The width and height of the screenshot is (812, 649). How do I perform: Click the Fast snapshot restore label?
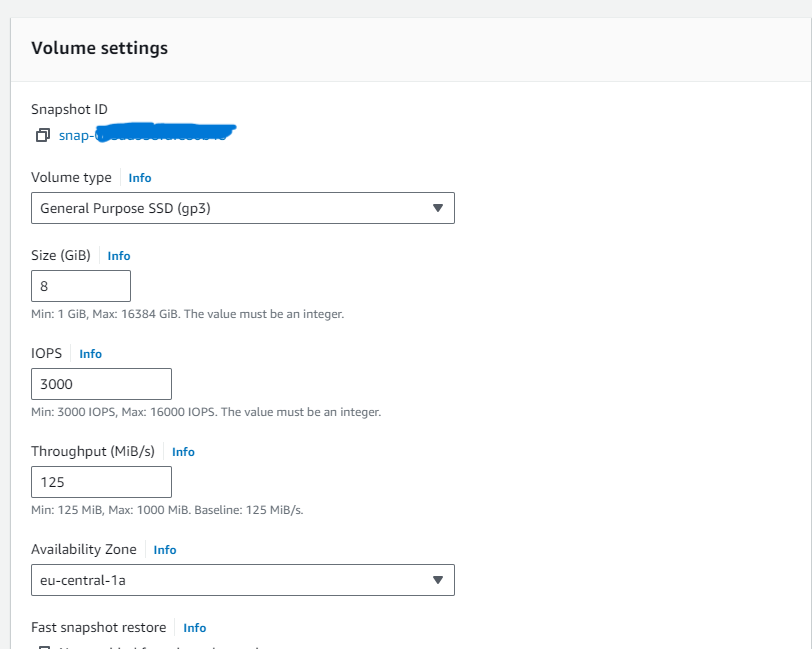pyautogui.click(x=98, y=627)
